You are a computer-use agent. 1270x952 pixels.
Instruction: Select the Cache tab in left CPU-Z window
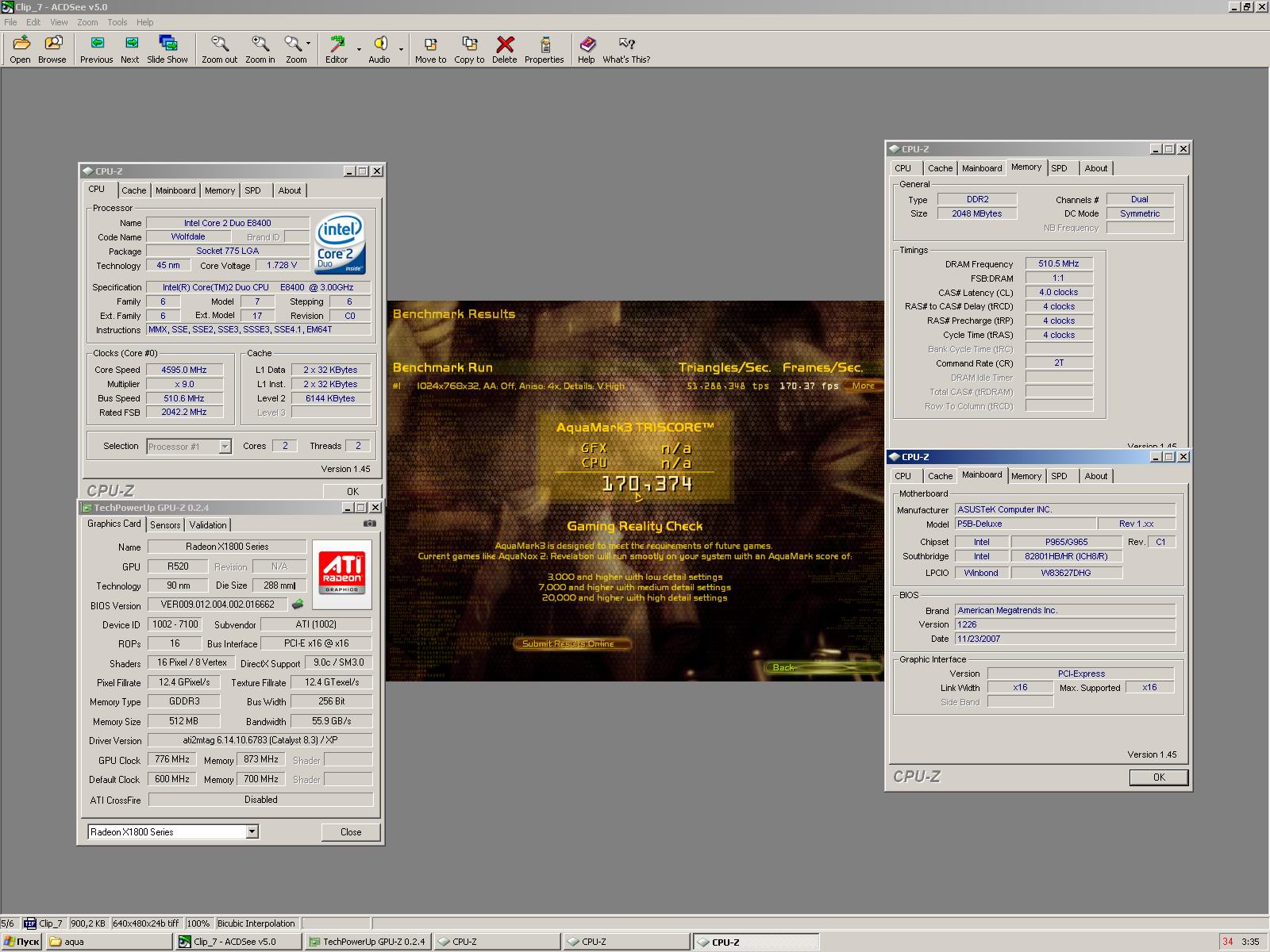coord(134,190)
